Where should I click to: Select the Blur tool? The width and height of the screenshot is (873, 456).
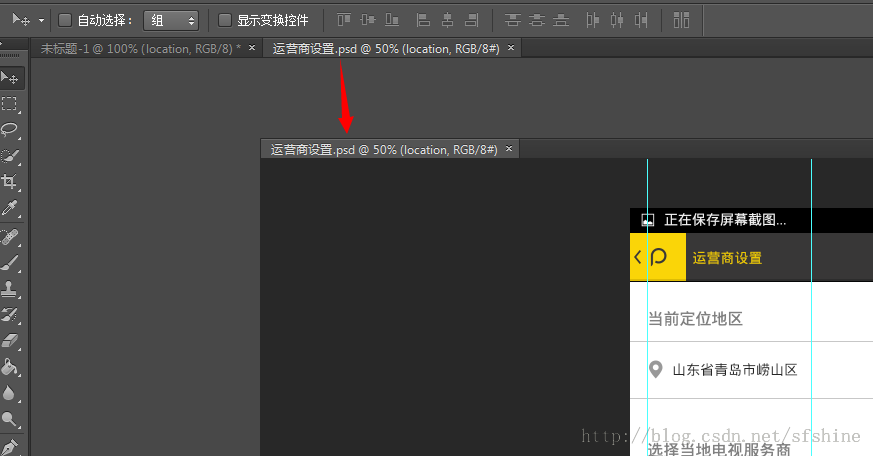9,393
